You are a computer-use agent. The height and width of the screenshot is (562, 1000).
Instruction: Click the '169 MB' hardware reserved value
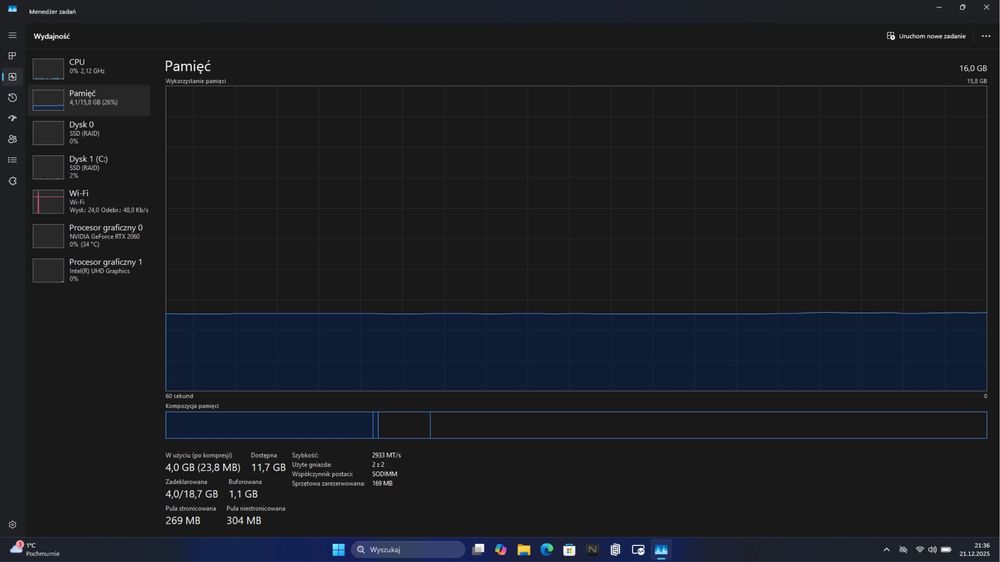click(382, 484)
